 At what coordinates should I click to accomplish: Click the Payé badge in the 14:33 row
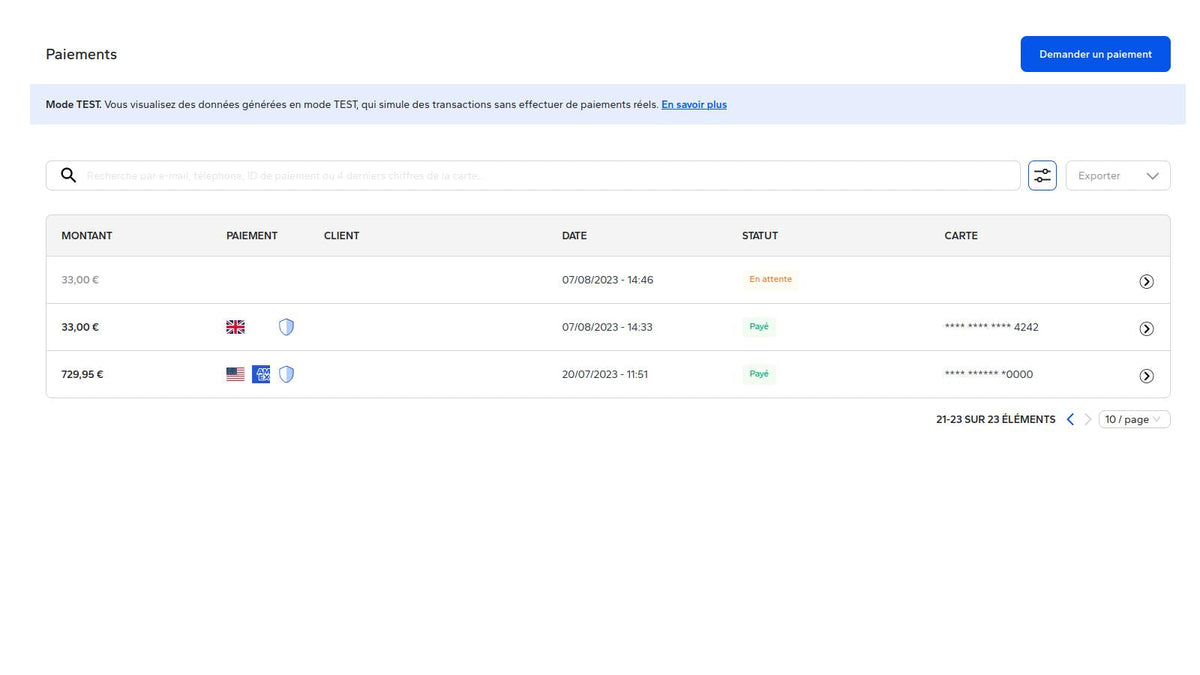pos(759,326)
